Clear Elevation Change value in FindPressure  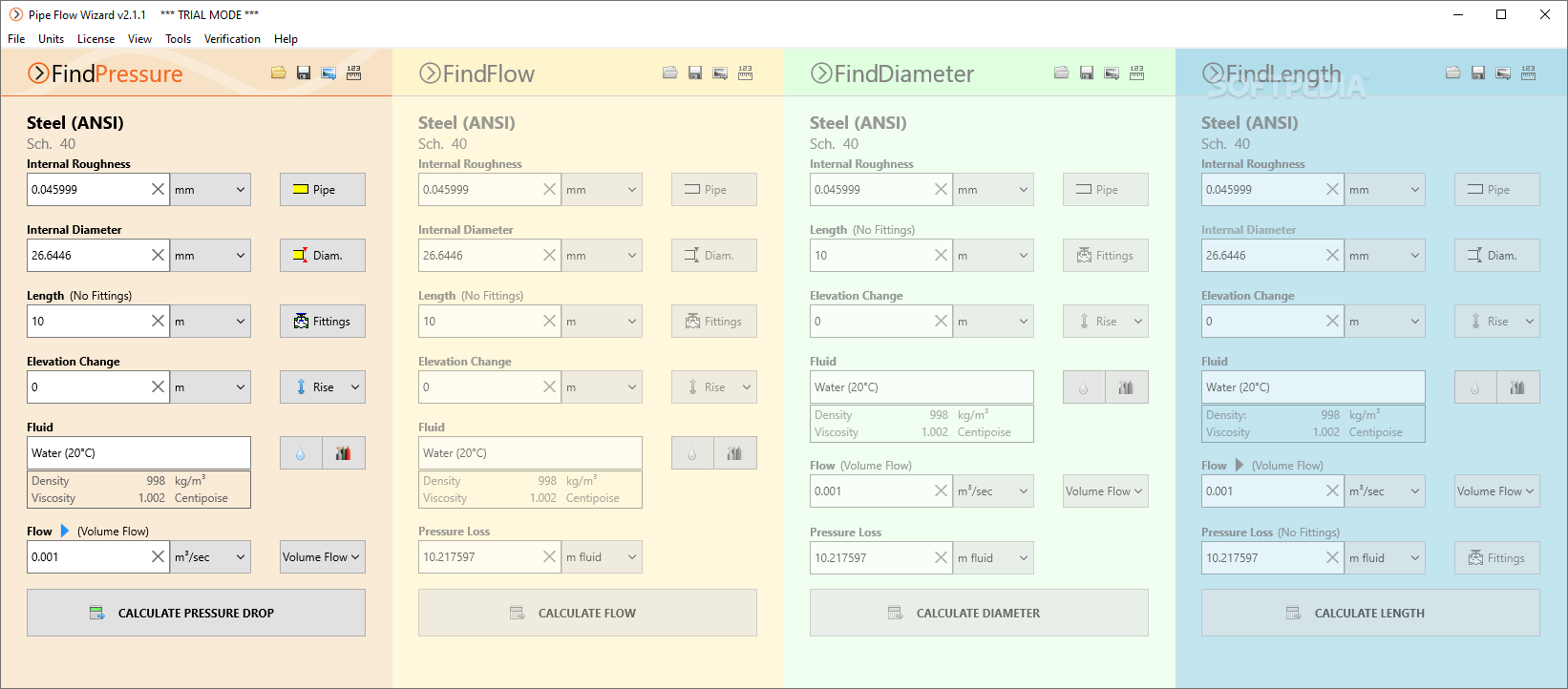tap(159, 387)
